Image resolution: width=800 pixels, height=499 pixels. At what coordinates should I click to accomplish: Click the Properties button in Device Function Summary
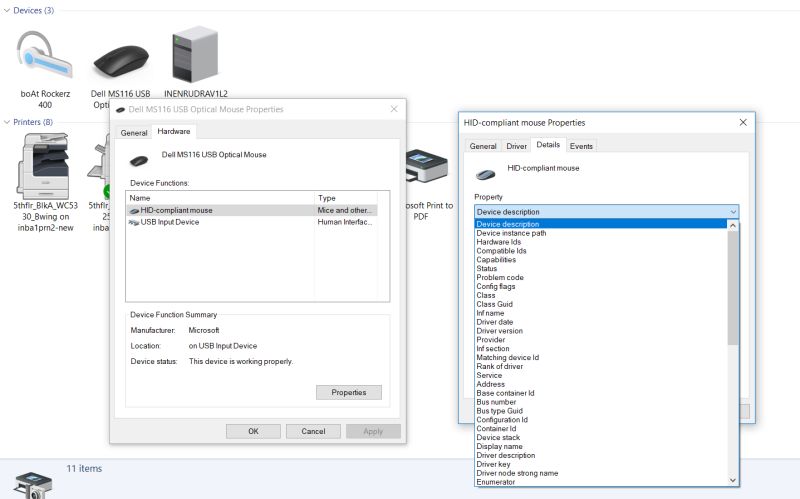click(x=348, y=392)
